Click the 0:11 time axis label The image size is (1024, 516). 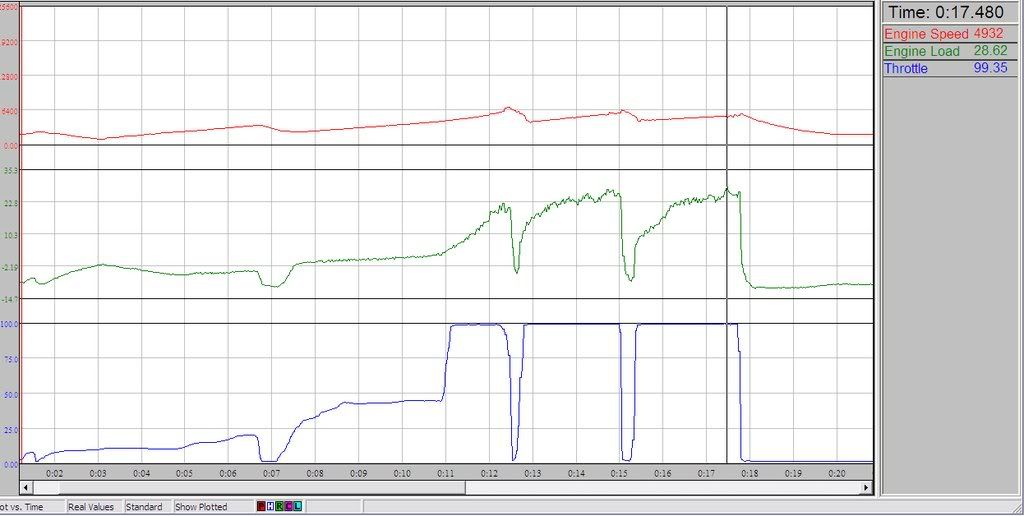(x=446, y=473)
